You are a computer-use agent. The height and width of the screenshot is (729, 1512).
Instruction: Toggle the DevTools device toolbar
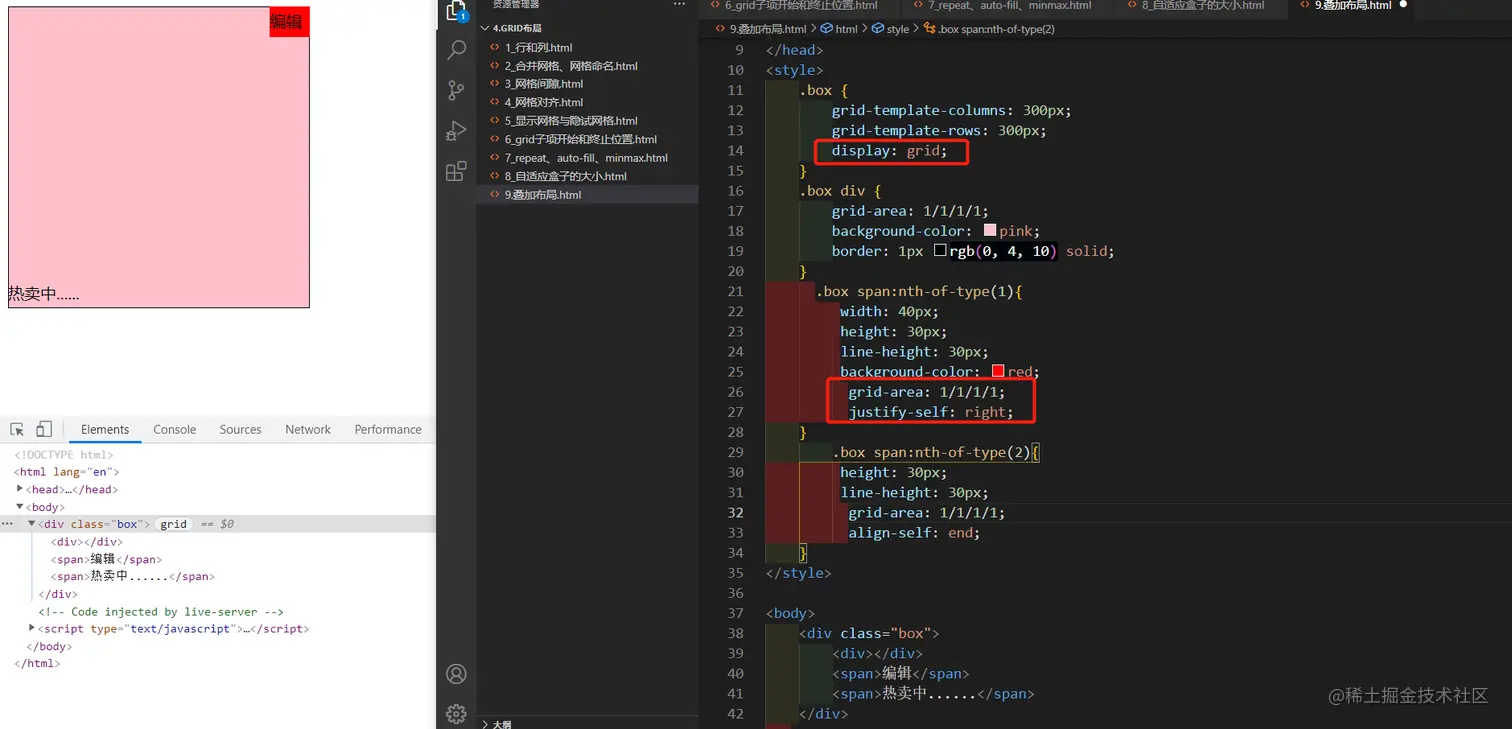pyautogui.click(x=44, y=430)
